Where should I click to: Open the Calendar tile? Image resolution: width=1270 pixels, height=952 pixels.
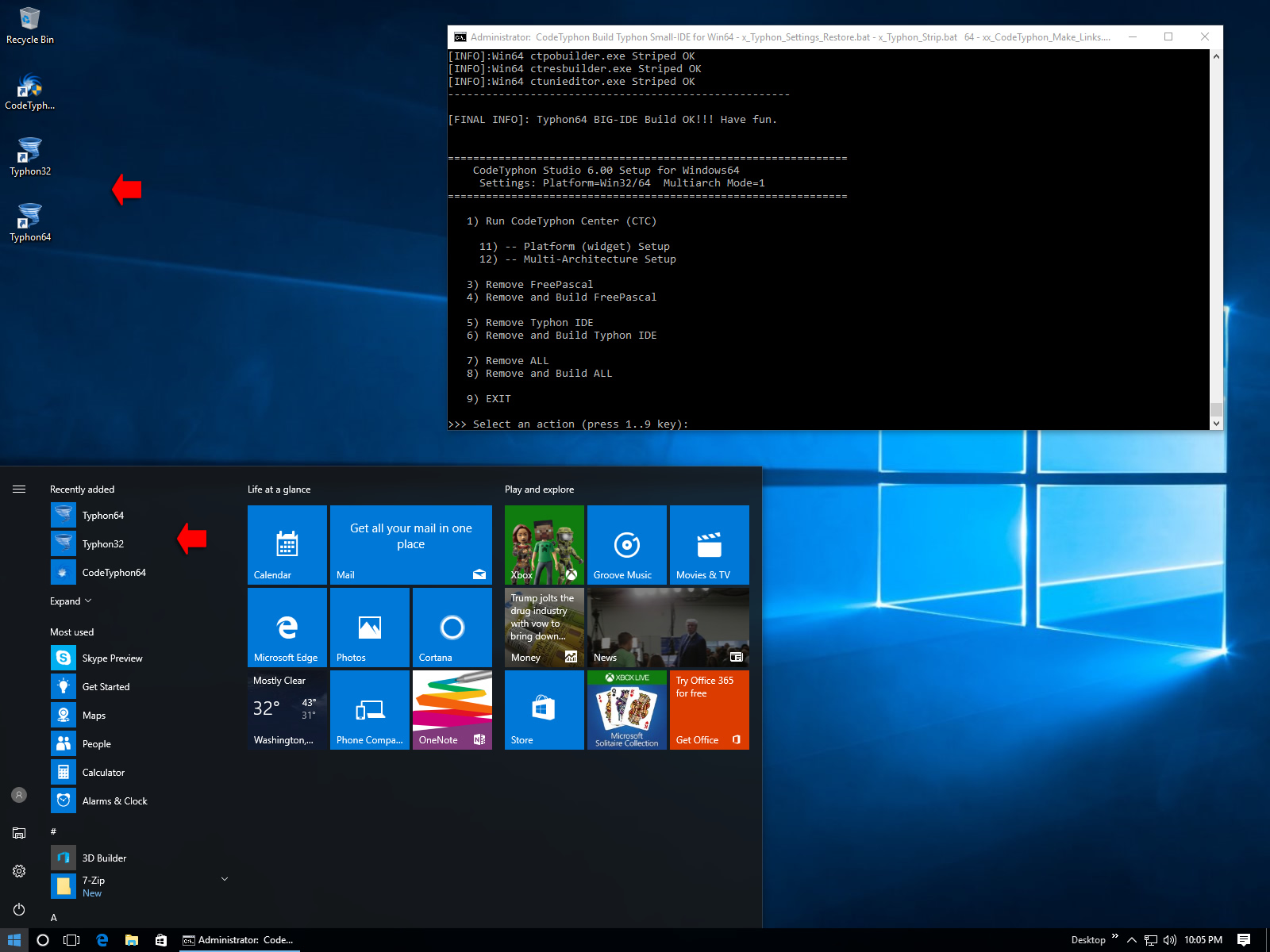[287, 545]
